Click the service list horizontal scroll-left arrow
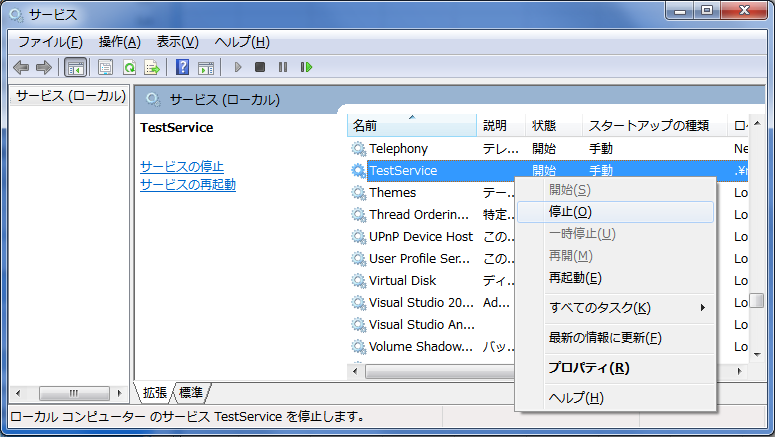This screenshot has width=775, height=437. tap(355, 371)
